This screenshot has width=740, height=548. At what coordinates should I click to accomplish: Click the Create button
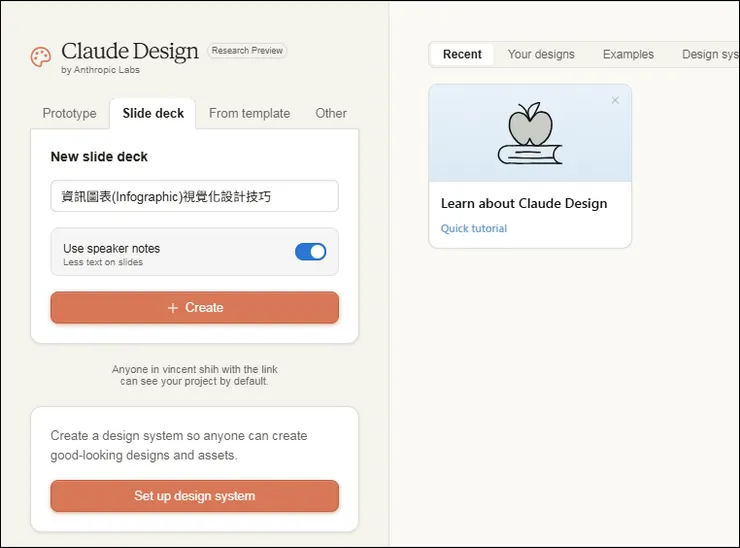click(x=195, y=308)
